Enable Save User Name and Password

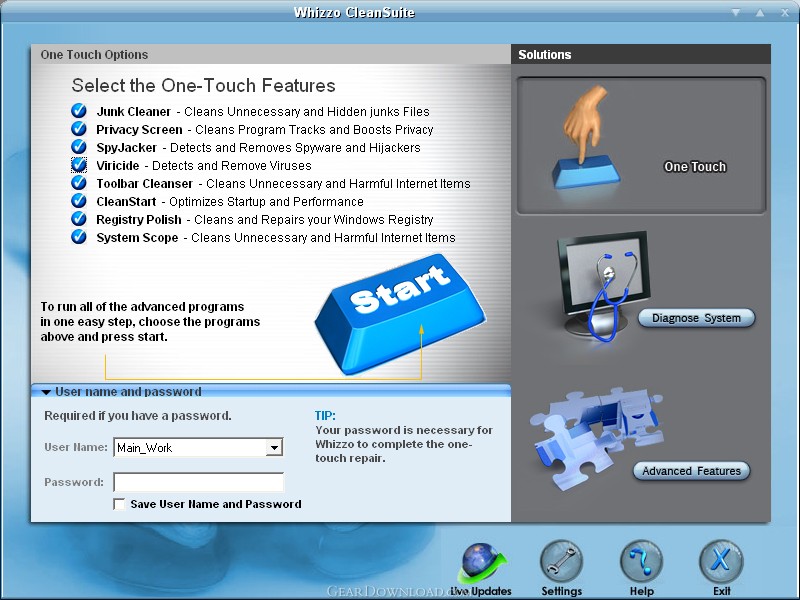[x=119, y=504]
